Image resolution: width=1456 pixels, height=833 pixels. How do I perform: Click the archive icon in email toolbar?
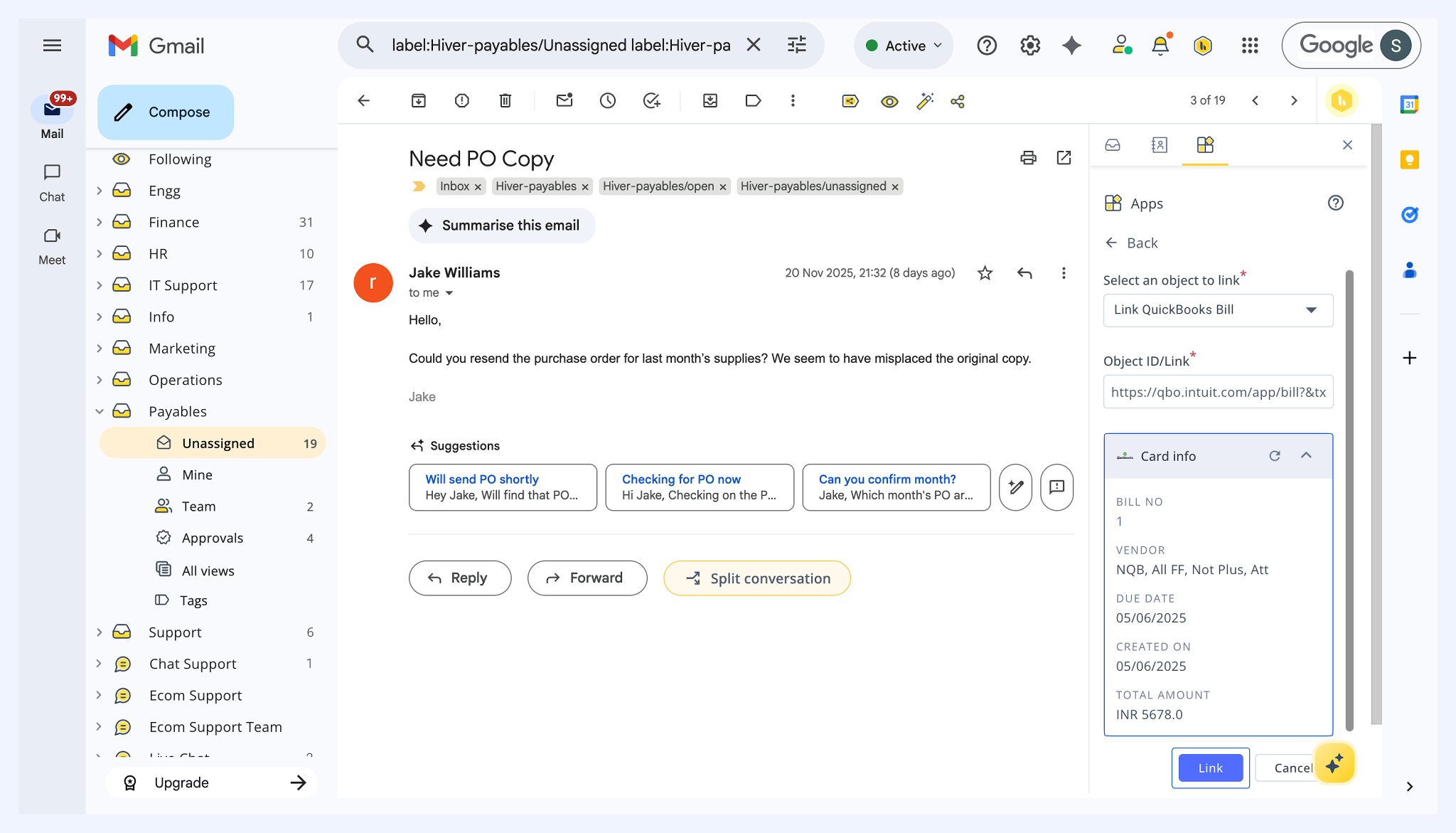(419, 101)
